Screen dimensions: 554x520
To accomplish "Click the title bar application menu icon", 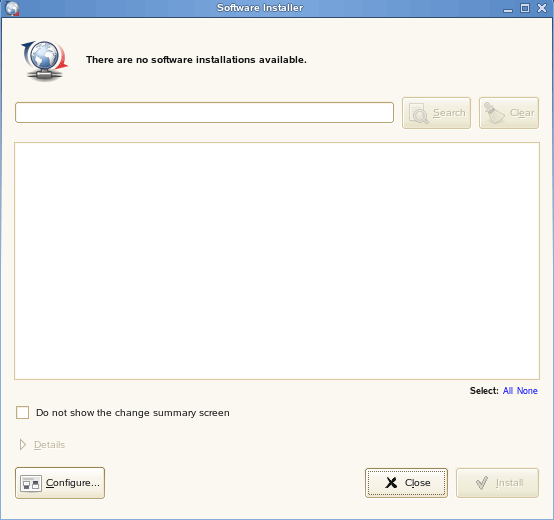I will pyautogui.click(x=12, y=8).
